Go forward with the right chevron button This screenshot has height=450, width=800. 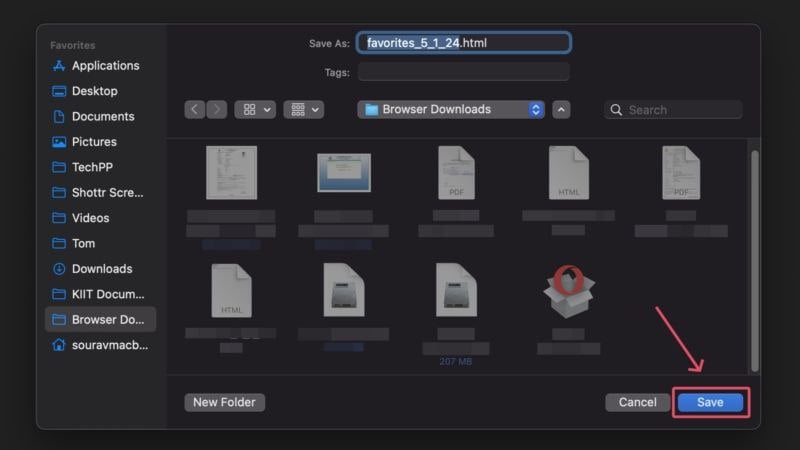(x=217, y=110)
